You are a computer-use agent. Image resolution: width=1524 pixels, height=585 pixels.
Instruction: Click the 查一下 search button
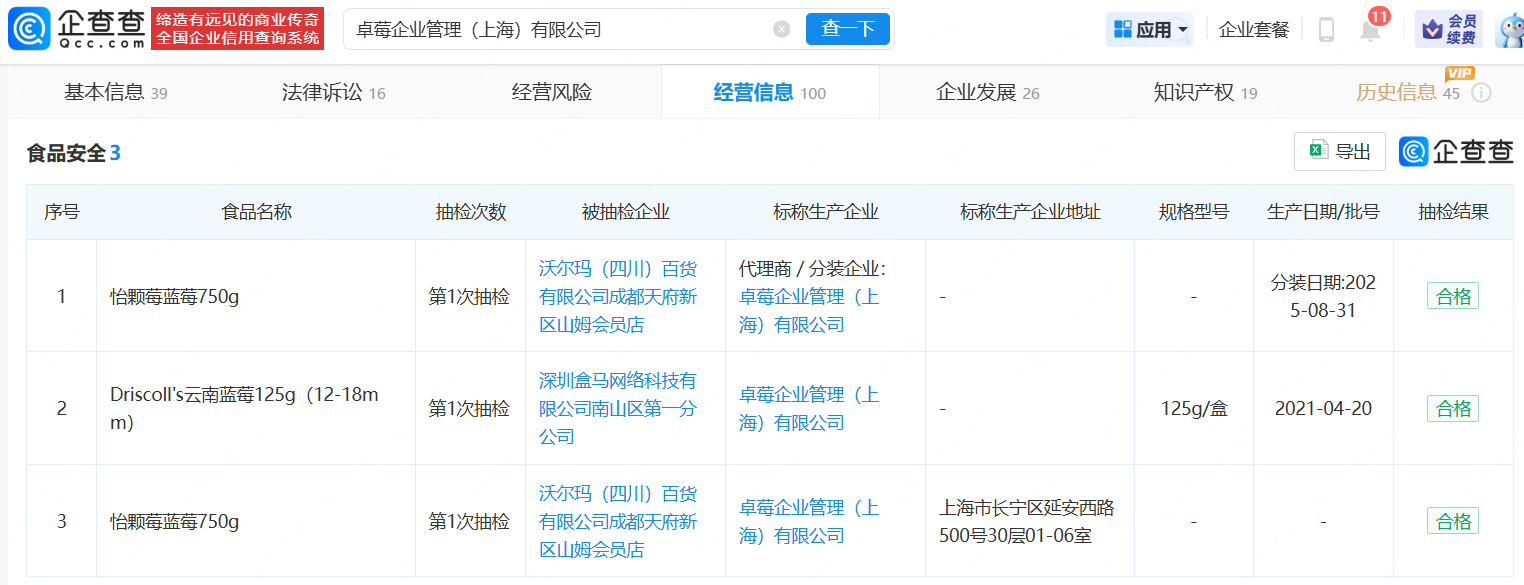(x=848, y=29)
